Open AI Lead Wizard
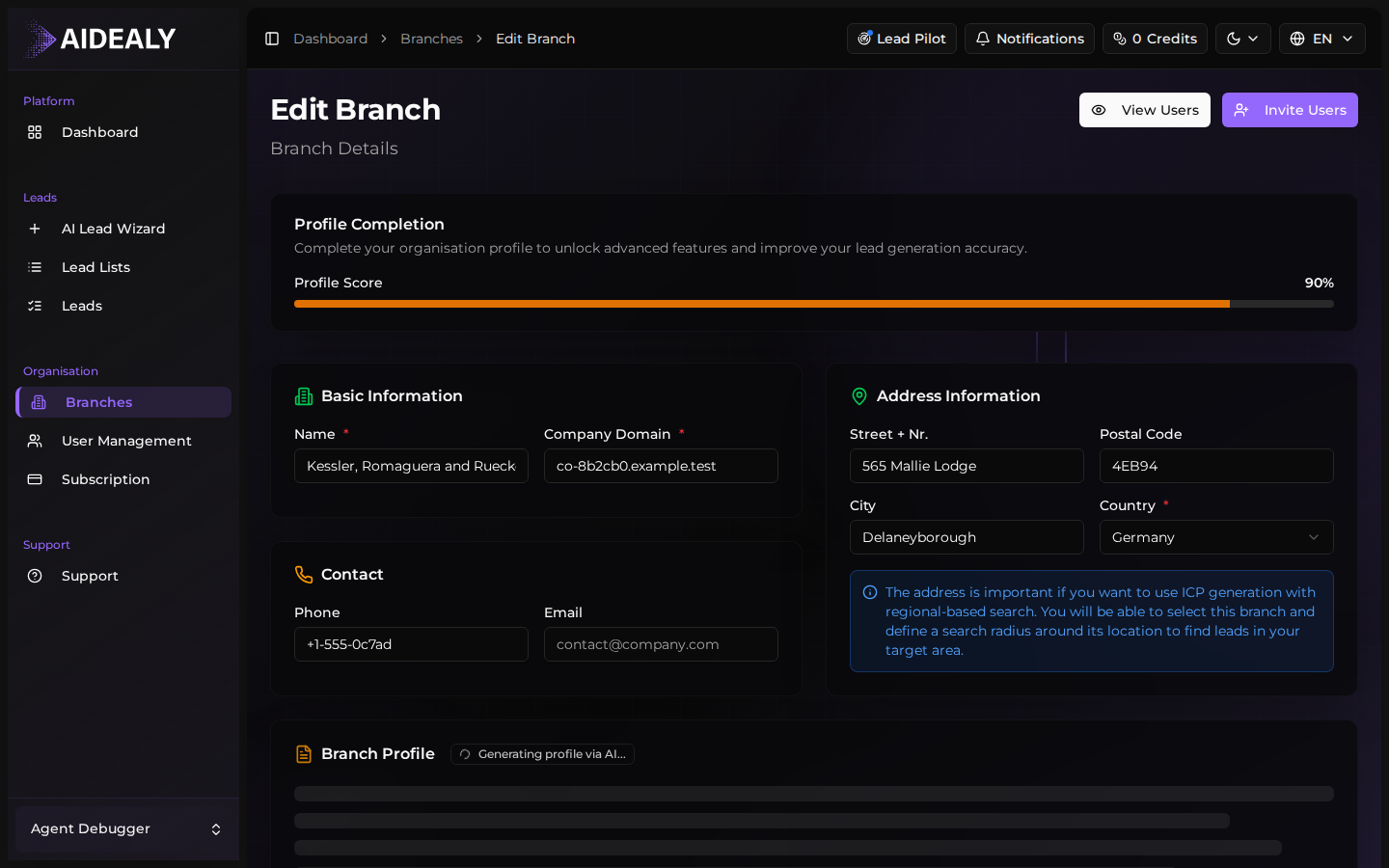Screen dimensions: 1389x868 123,229
